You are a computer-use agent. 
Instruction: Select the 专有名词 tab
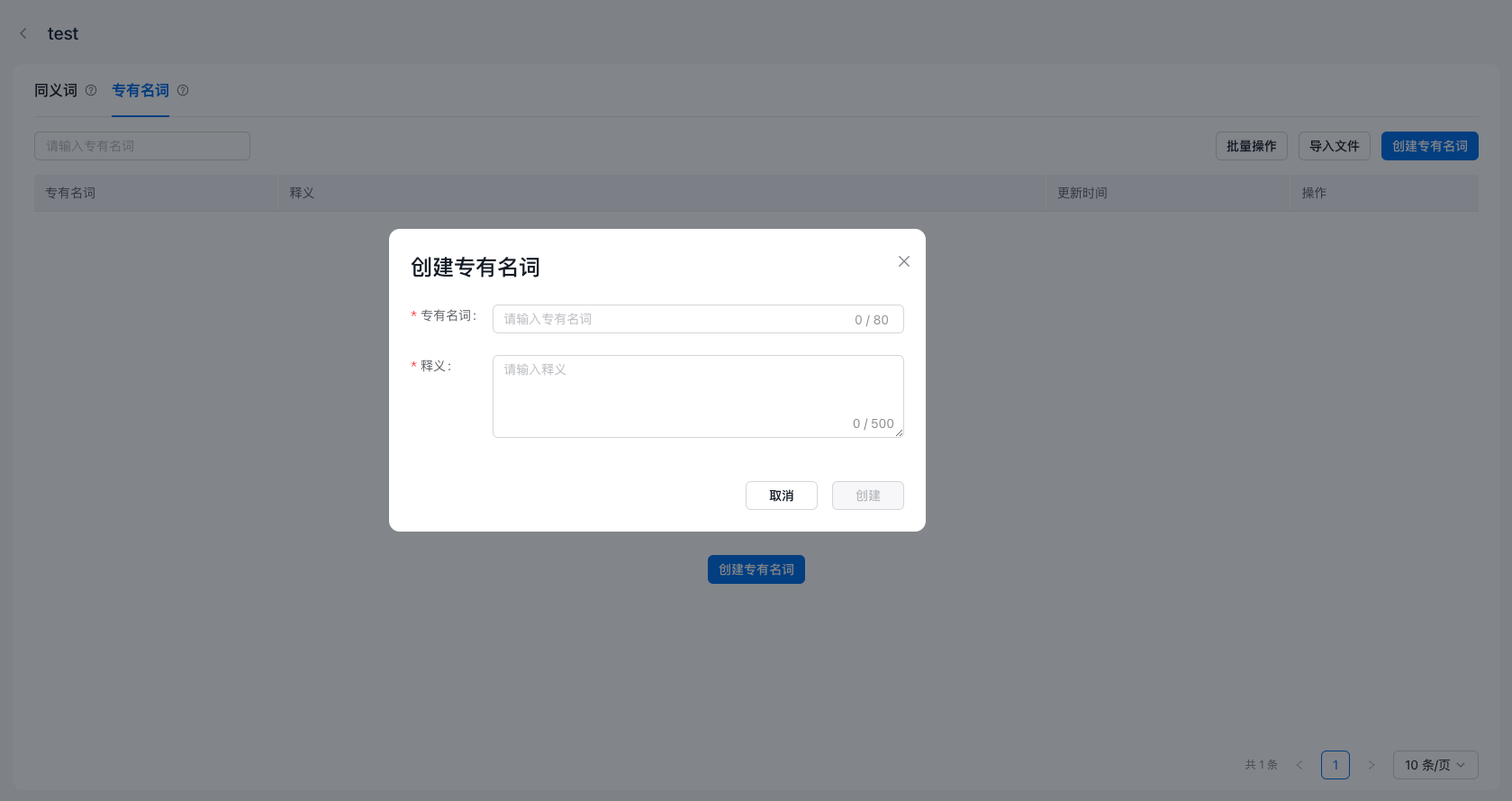140,90
